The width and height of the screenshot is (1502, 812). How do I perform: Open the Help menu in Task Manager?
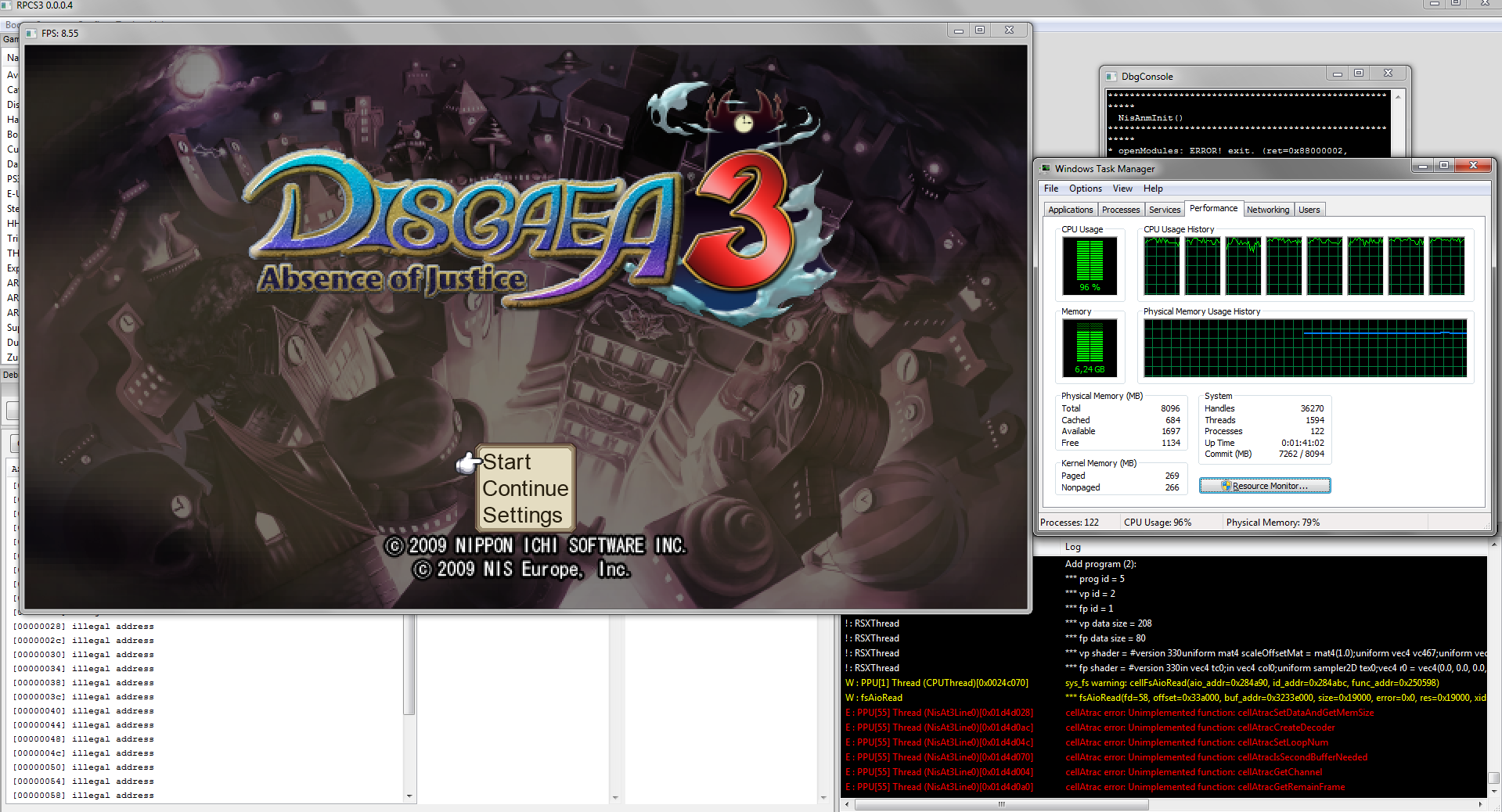[1153, 189]
